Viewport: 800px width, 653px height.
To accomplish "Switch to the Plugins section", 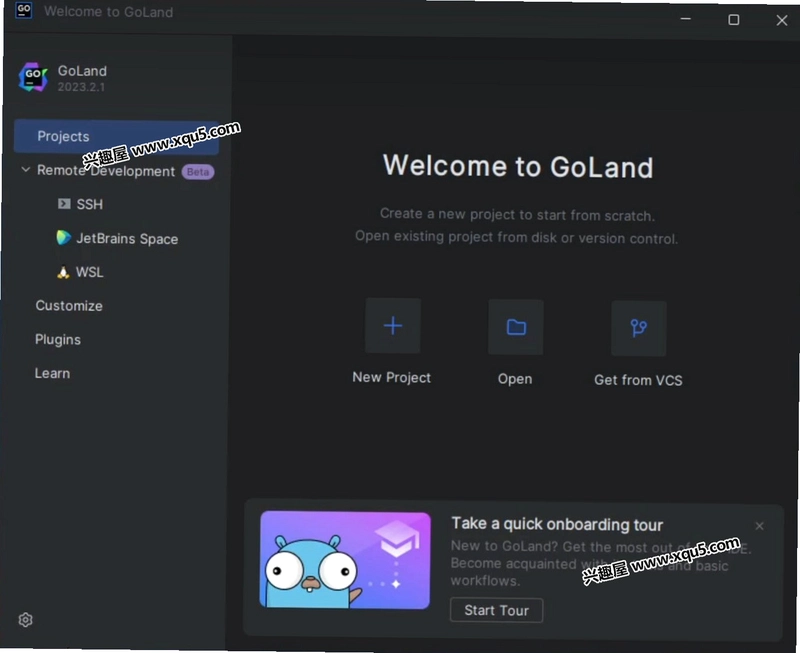I will click(x=58, y=340).
